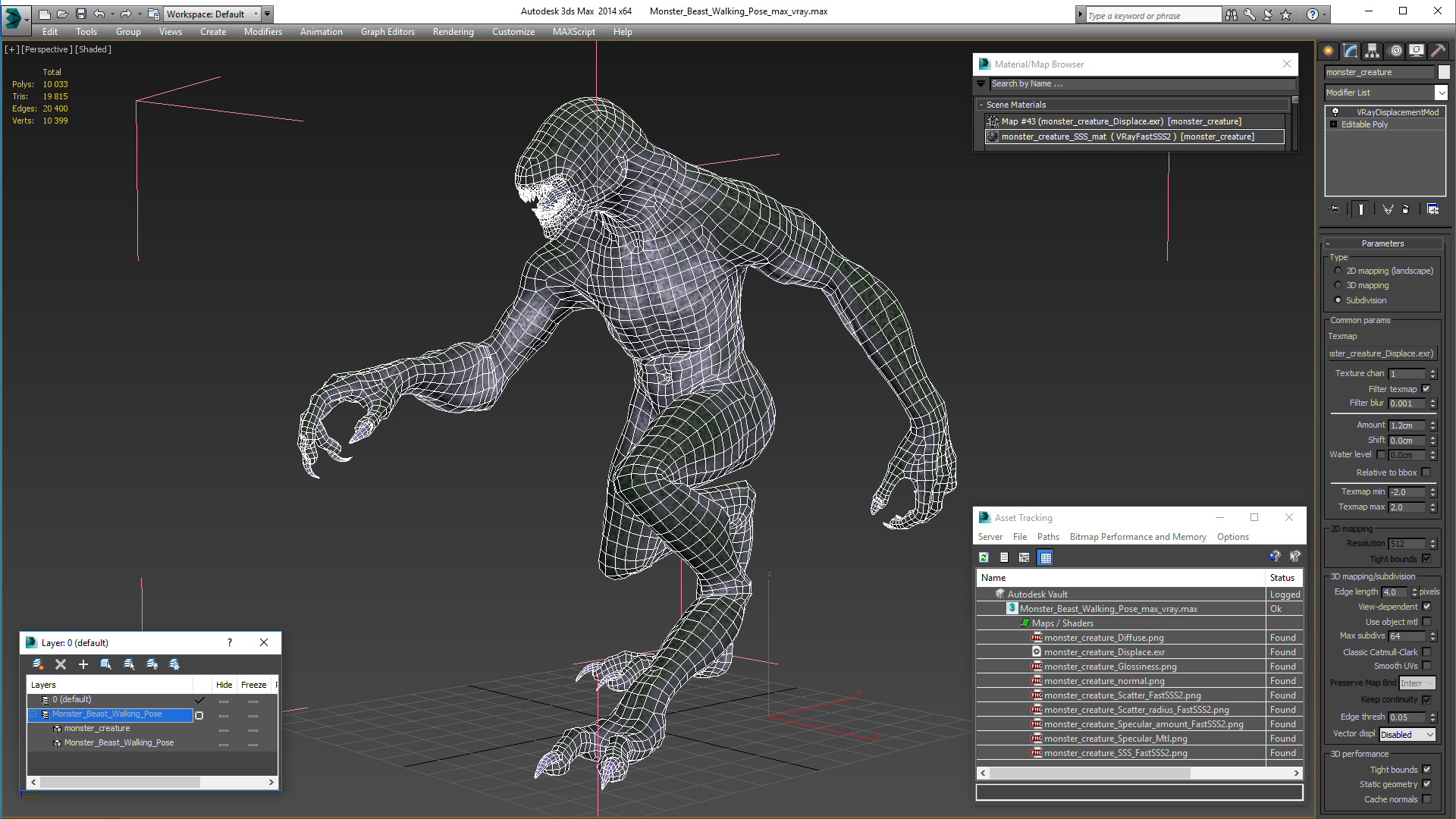Click Freeze/Unfreeze All Layers icon
Screen dimensions: 1456x819
(x=174, y=664)
